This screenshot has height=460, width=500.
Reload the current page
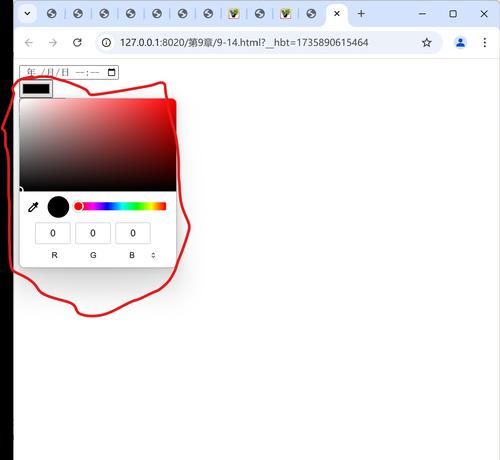click(x=77, y=43)
